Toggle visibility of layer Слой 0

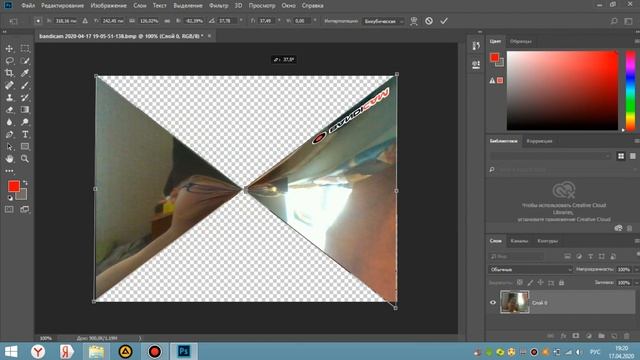coord(493,302)
